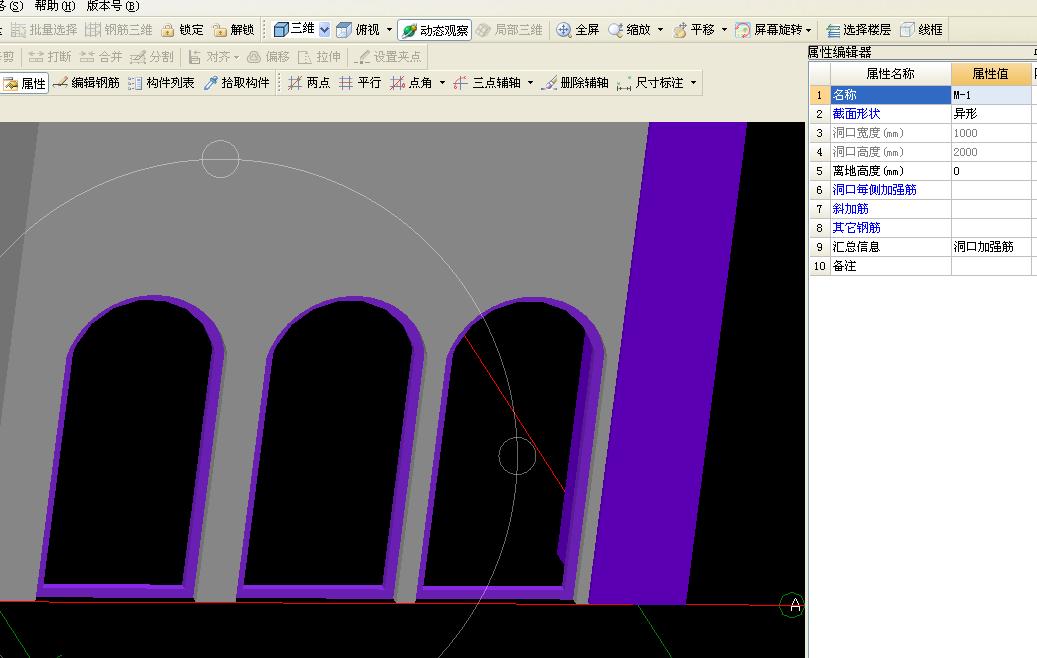Click the 截面形状 property link
The height and width of the screenshot is (658, 1037).
pyautogui.click(x=856, y=114)
